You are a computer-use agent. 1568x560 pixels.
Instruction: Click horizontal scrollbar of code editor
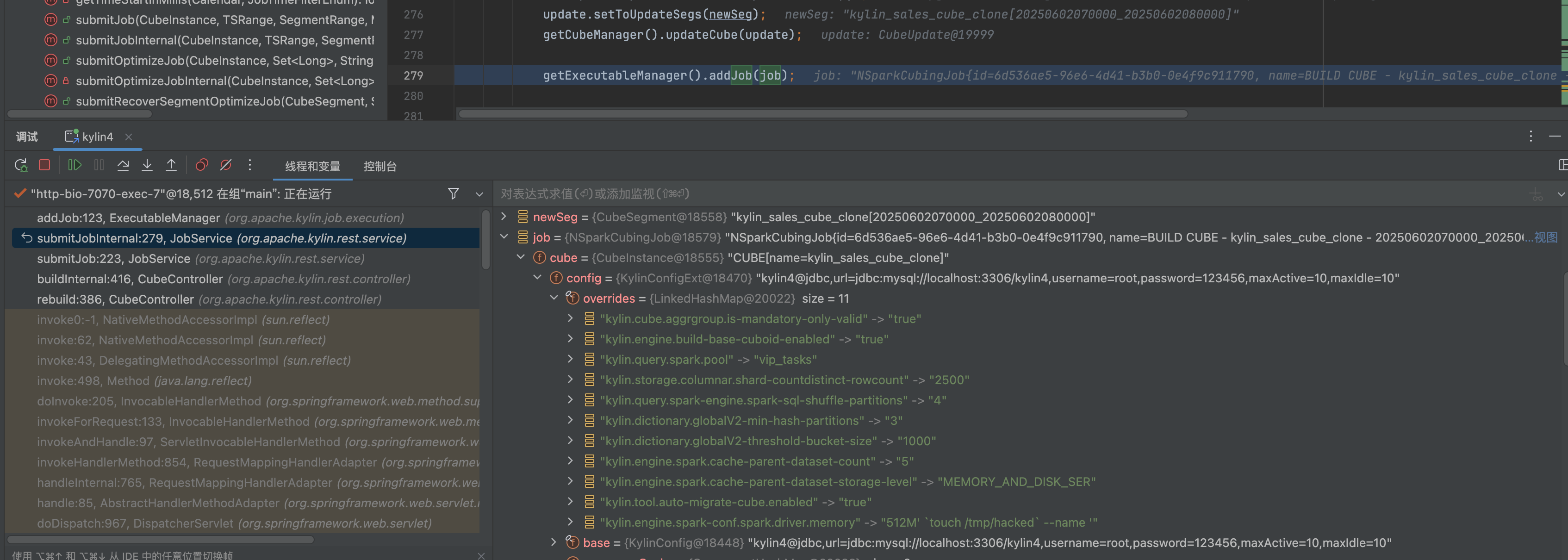(822, 114)
